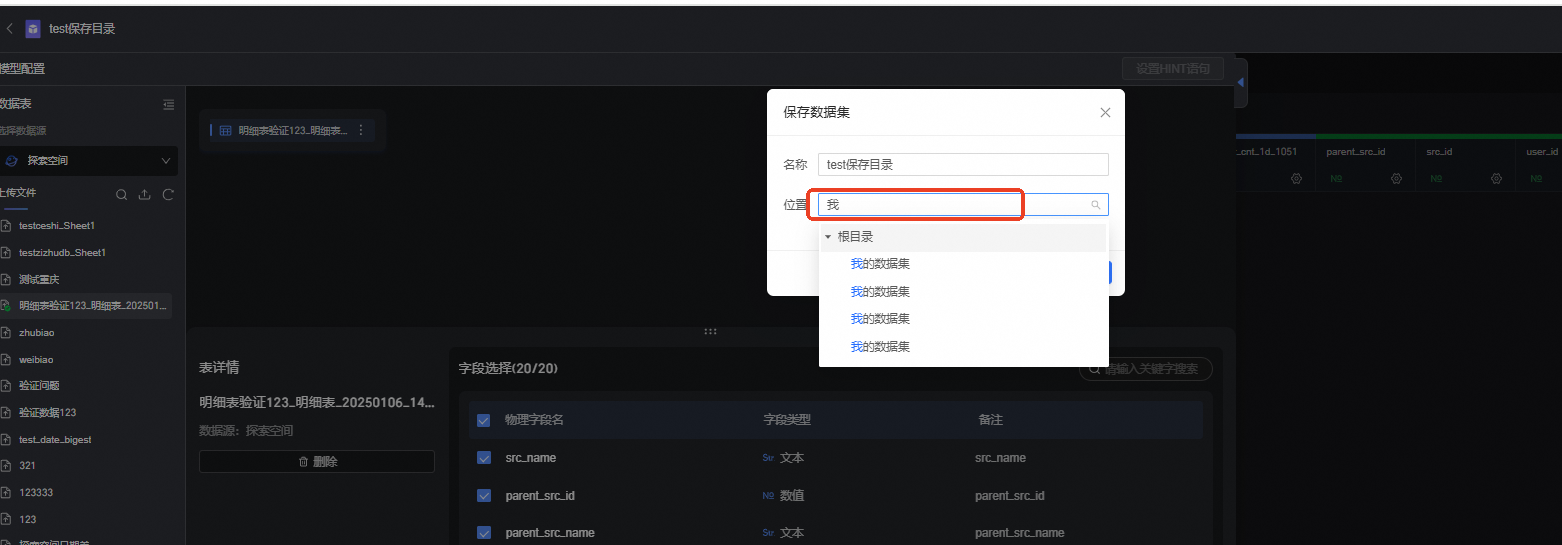
Task: Collapse the 数据表 panel with the indent icon
Action: click(168, 104)
